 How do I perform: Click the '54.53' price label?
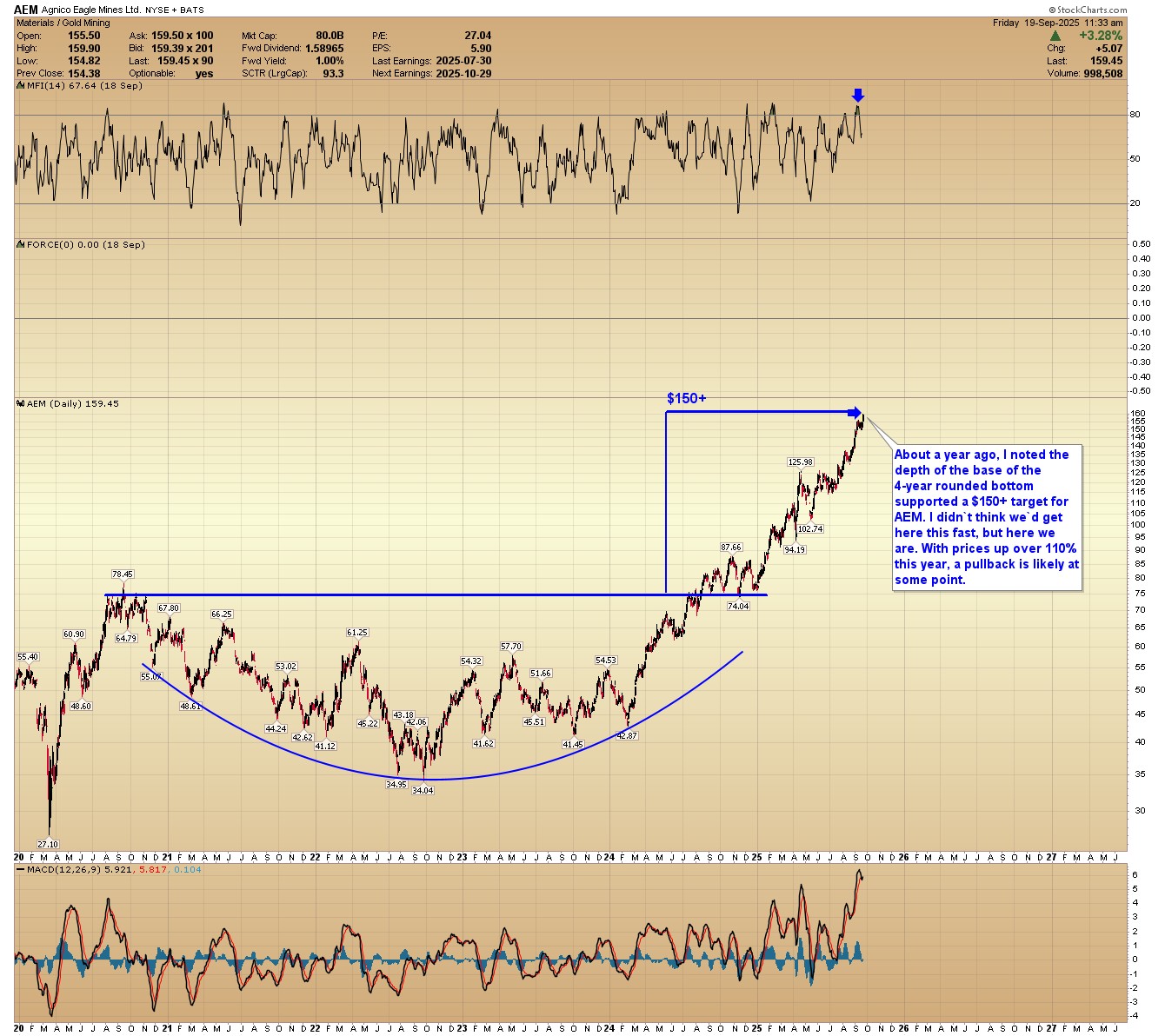coord(606,660)
